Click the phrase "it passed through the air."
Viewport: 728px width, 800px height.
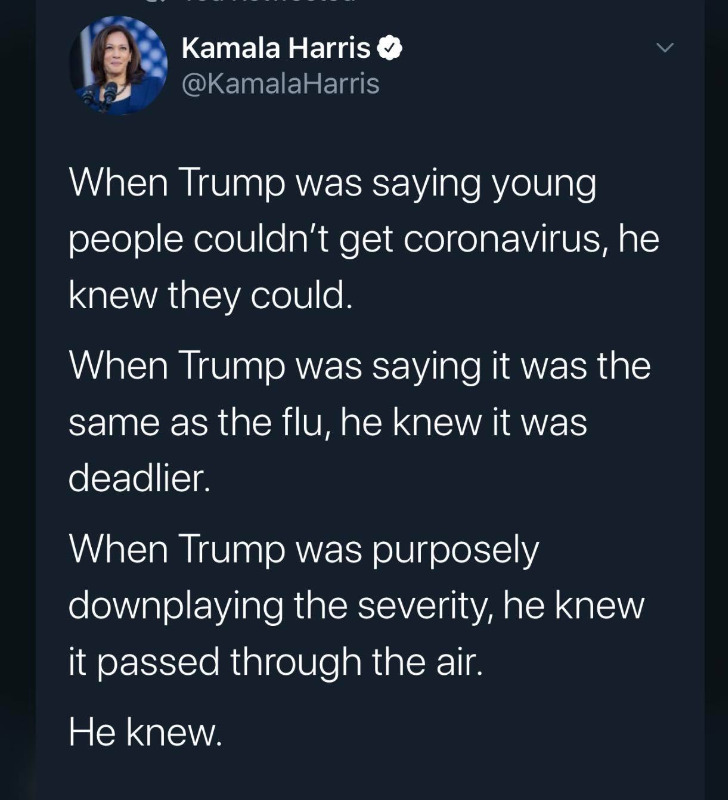coord(275,662)
